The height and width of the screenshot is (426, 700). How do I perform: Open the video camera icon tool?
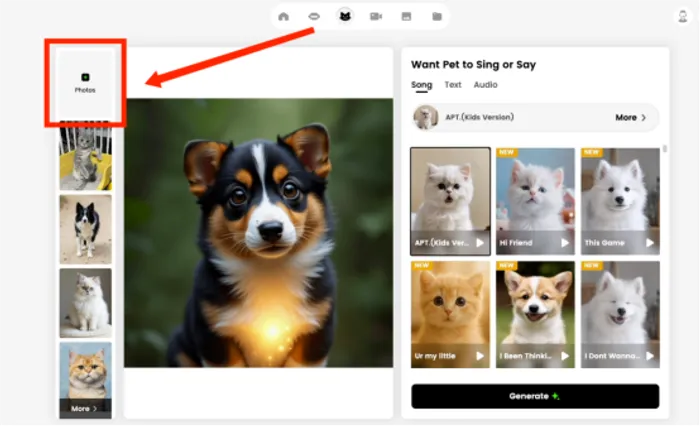(376, 16)
